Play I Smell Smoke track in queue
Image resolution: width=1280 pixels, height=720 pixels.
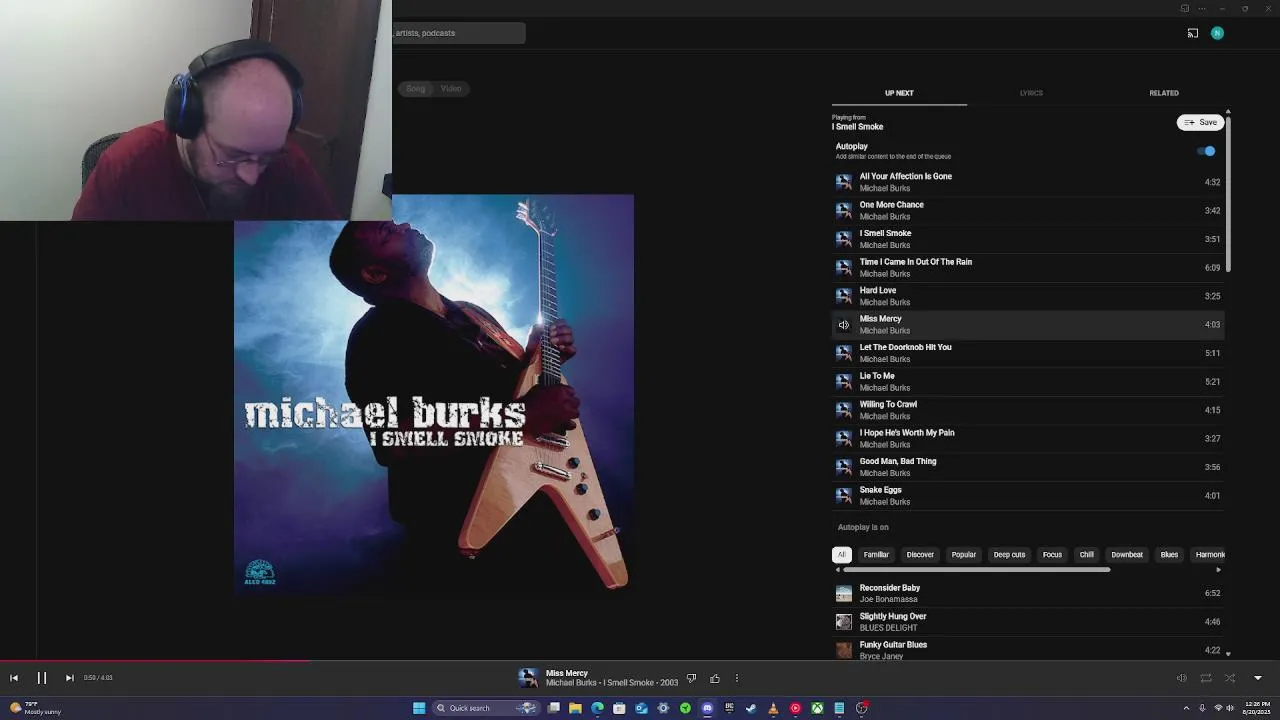(x=1028, y=239)
